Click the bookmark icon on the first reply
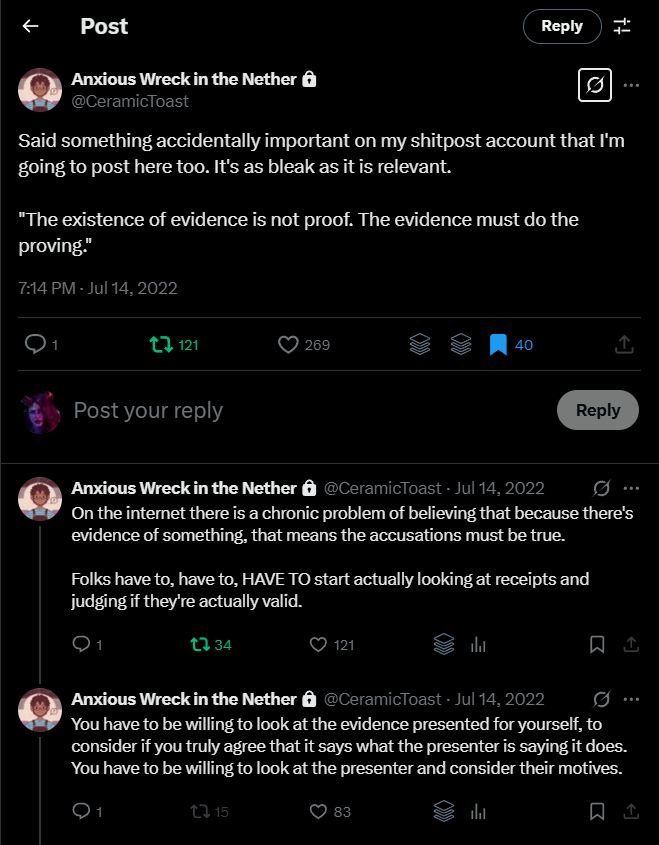659x845 pixels. tap(597, 645)
